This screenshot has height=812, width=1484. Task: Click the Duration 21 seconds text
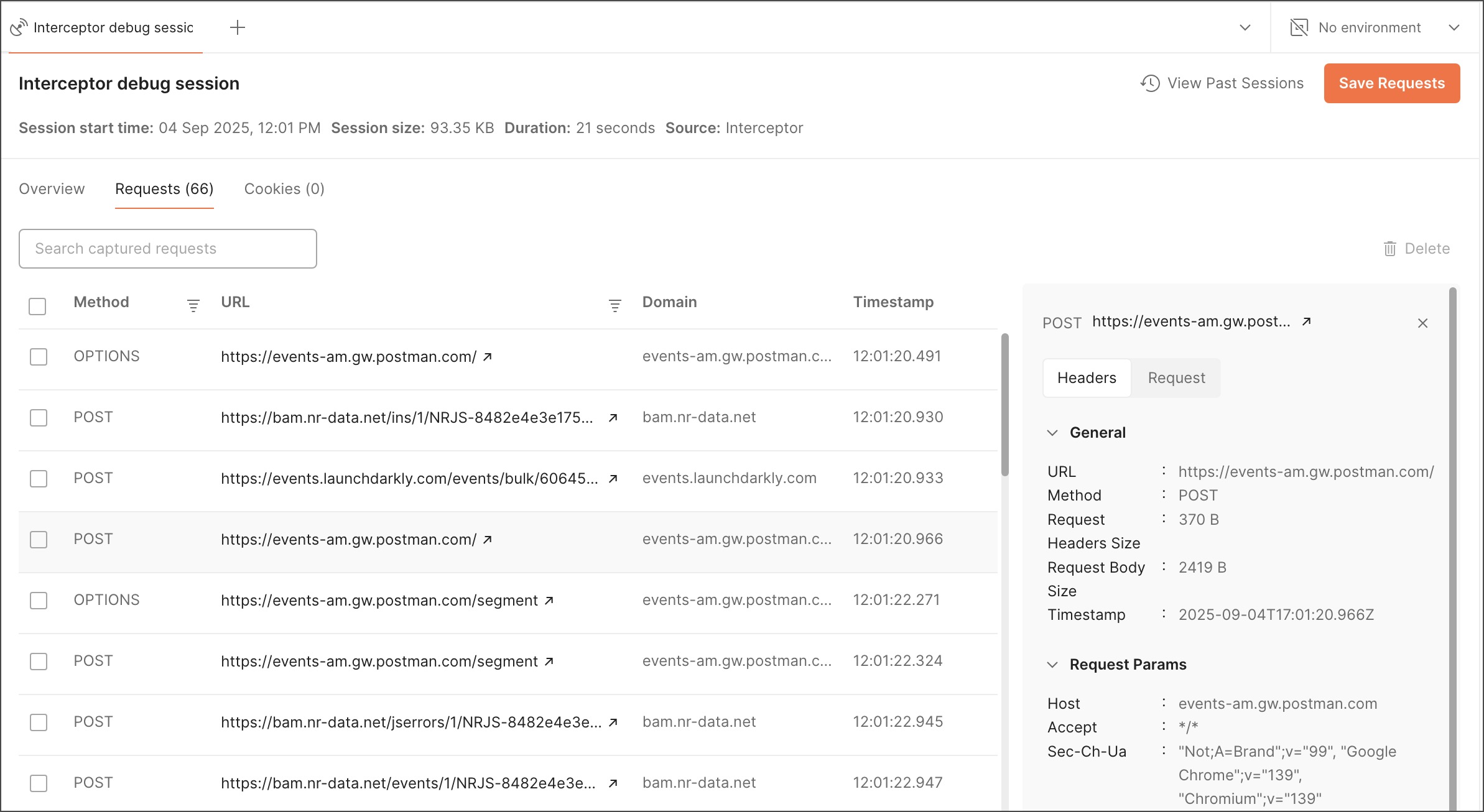click(580, 128)
